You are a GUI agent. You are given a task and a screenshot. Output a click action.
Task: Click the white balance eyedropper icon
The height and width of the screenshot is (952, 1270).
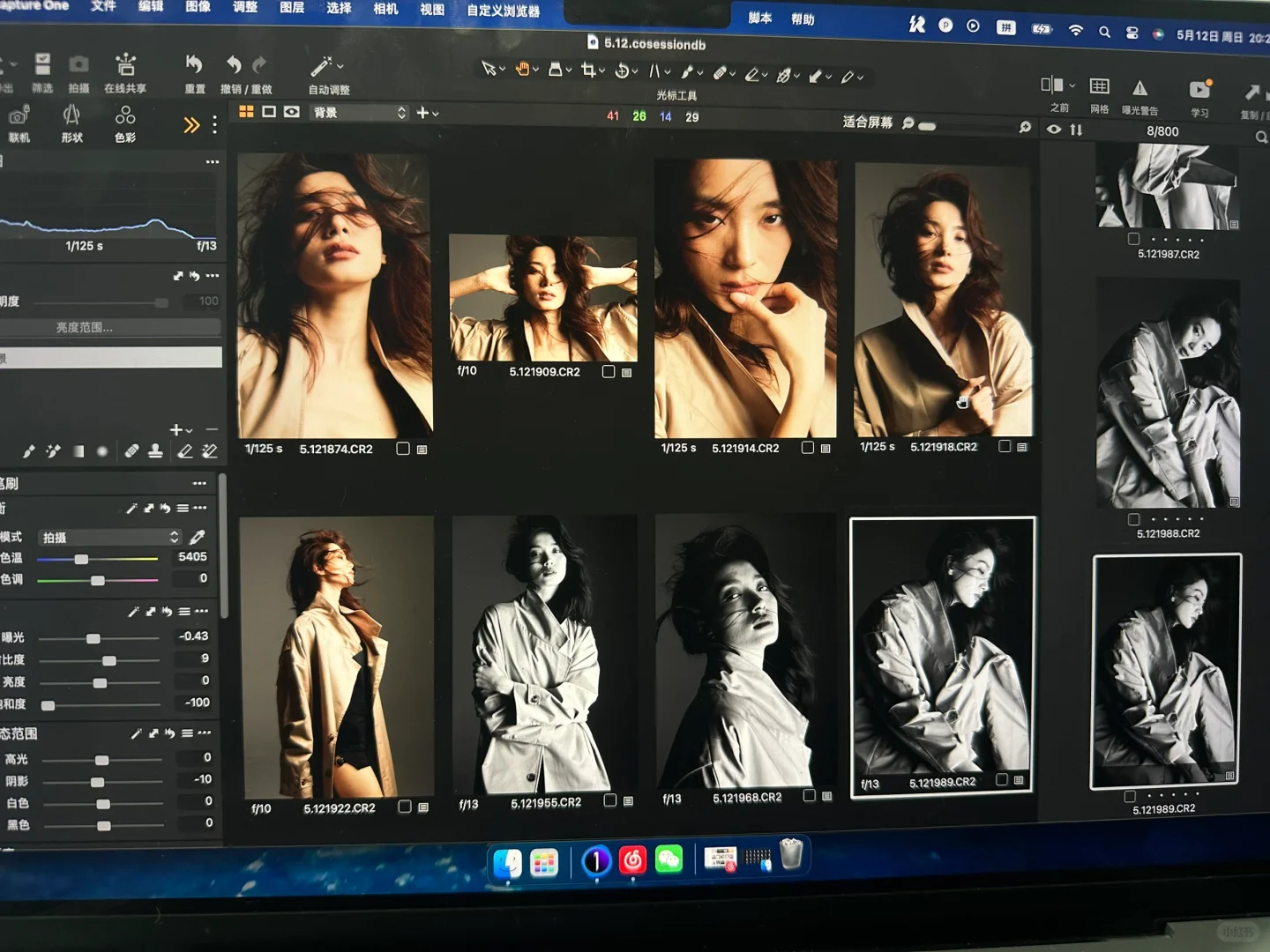198,537
